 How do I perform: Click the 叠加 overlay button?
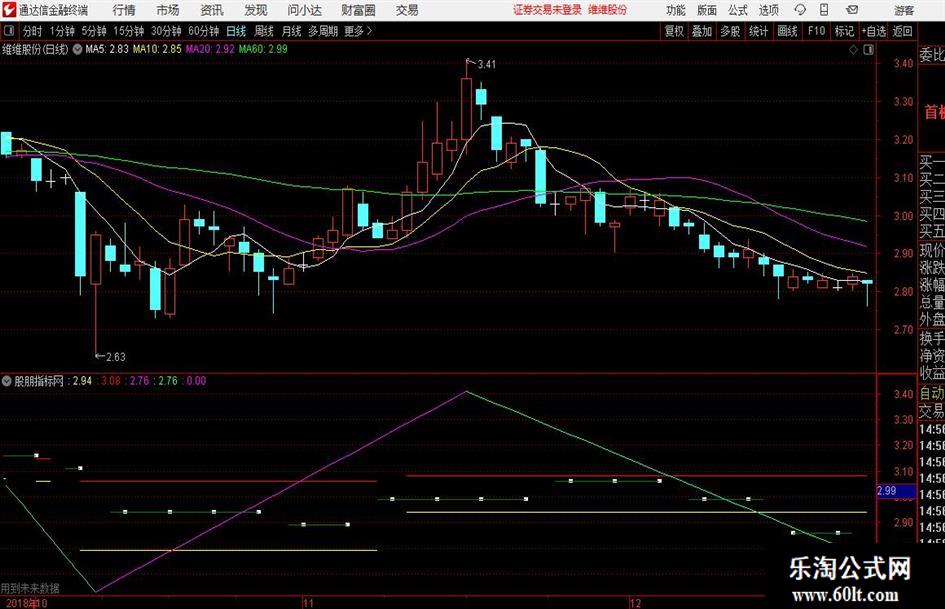[x=702, y=31]
